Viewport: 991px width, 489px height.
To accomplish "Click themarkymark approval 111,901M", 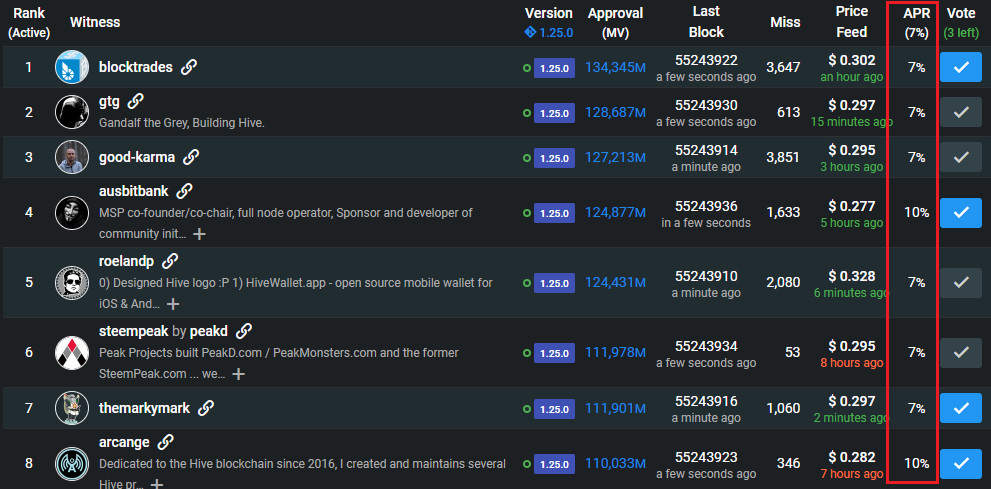I will [615, 408].
